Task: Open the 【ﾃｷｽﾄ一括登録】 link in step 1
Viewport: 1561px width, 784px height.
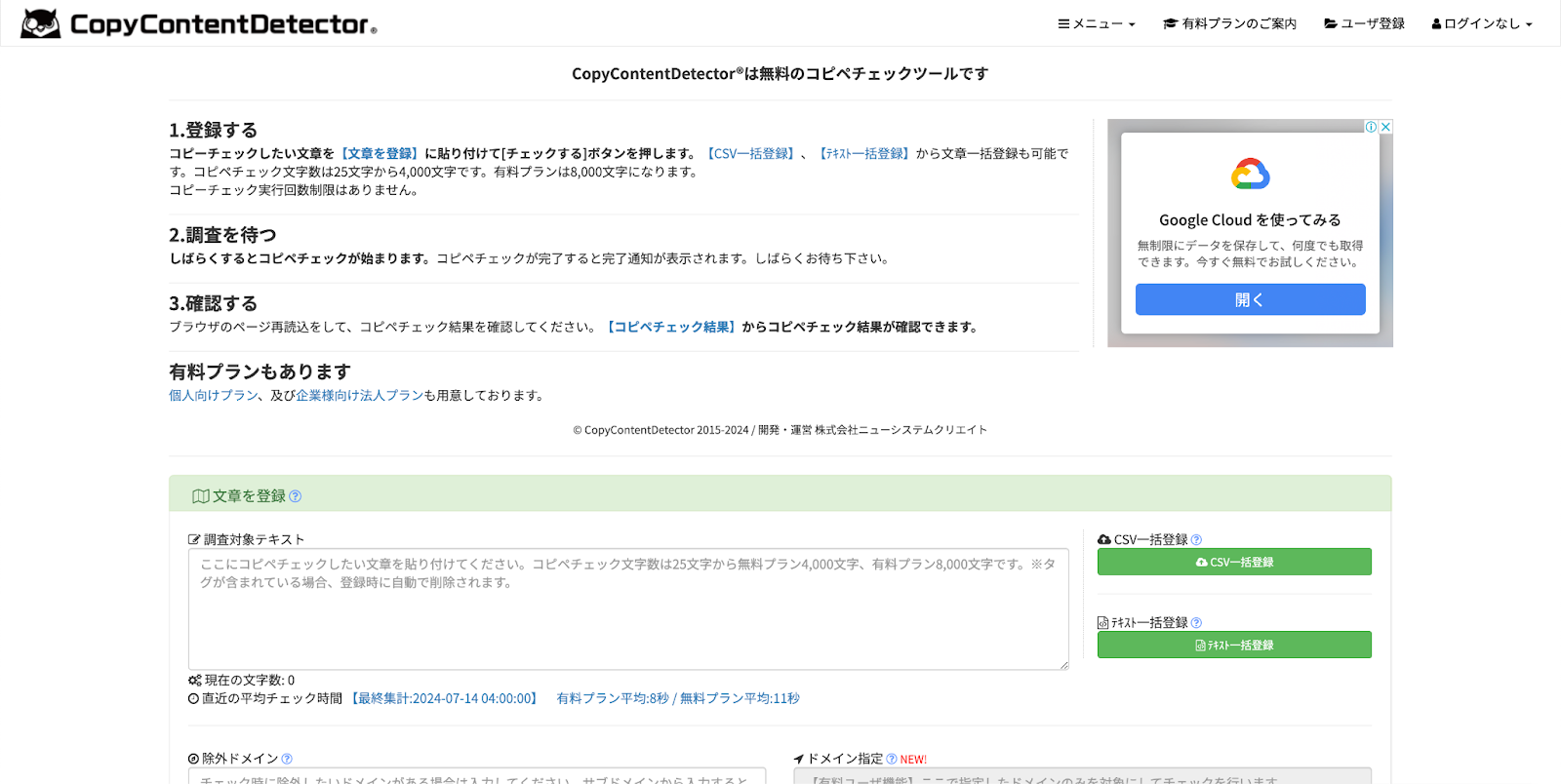Action: click(x=863, y=153)
